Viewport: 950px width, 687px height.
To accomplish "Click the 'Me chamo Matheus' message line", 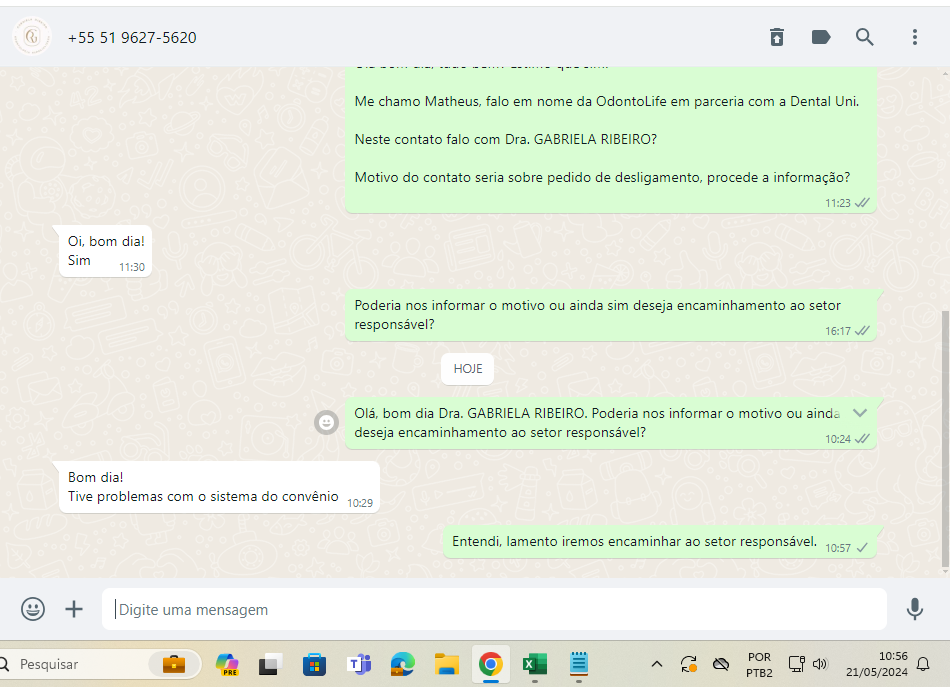I will pyautogui.click(x=606, y=101).
